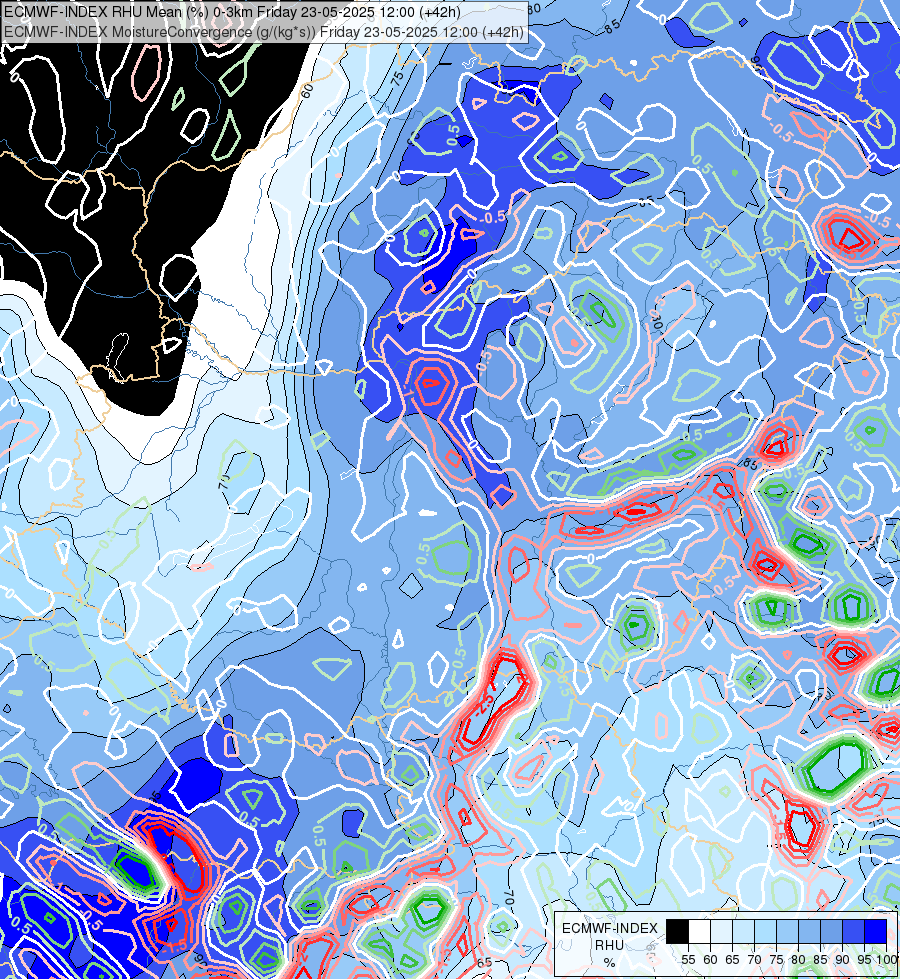
Task: Select the 85–90 legend color swatch
Action: (x=831, y=932)
